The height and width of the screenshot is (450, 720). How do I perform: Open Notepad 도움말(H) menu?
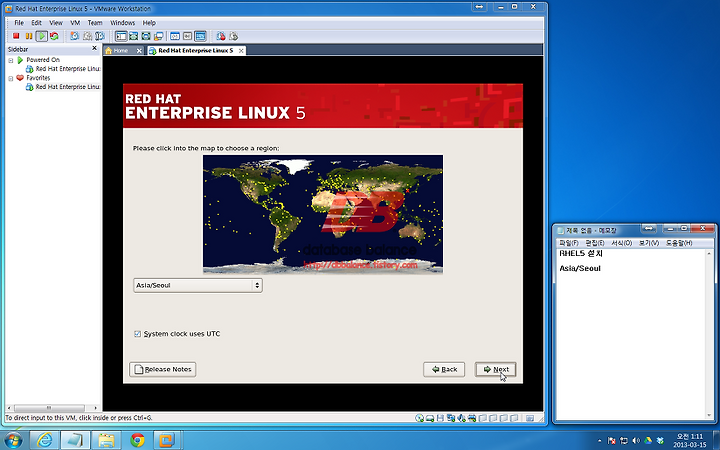(679, 243)
